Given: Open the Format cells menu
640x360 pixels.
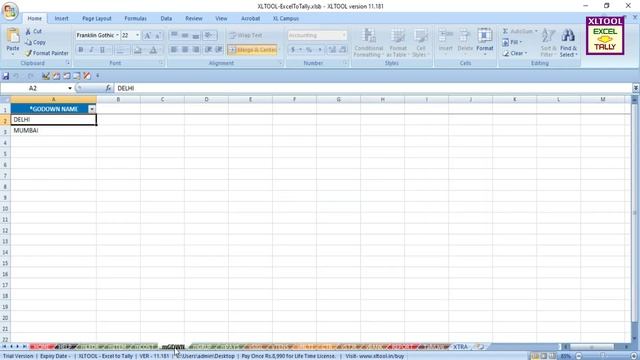Looking at the screenshot, I should (484, 41).
